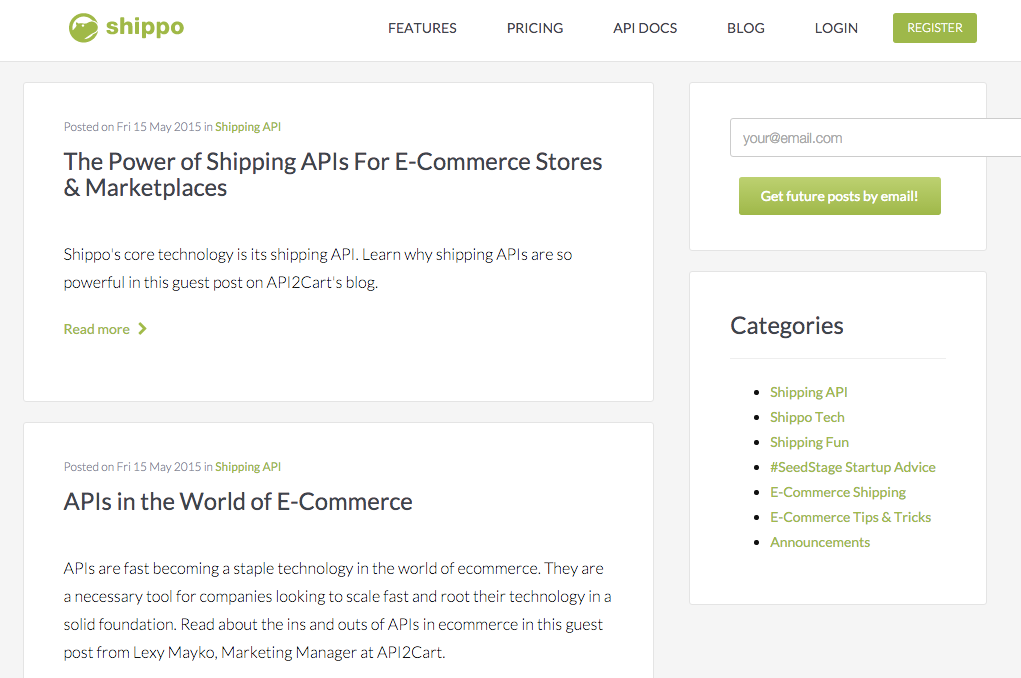1021x678 pixels.
Task: Select Shipping API in Categories list
Action: pyautogui.click(x=809, y=392)
